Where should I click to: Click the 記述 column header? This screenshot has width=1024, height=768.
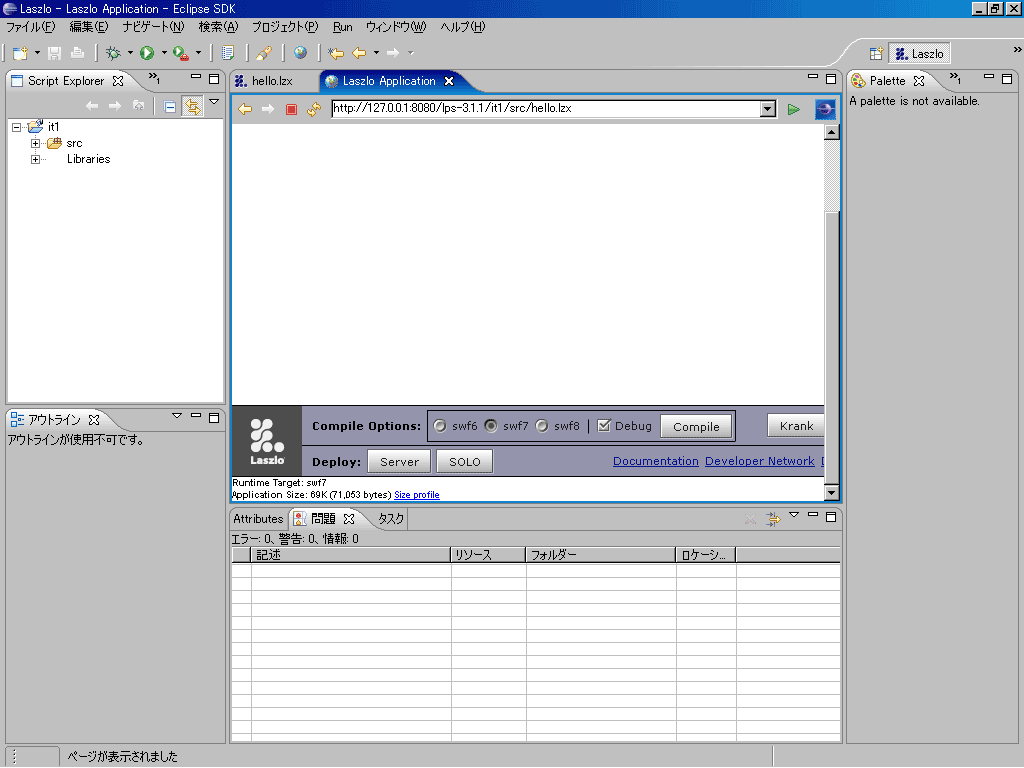pos(351,555)
